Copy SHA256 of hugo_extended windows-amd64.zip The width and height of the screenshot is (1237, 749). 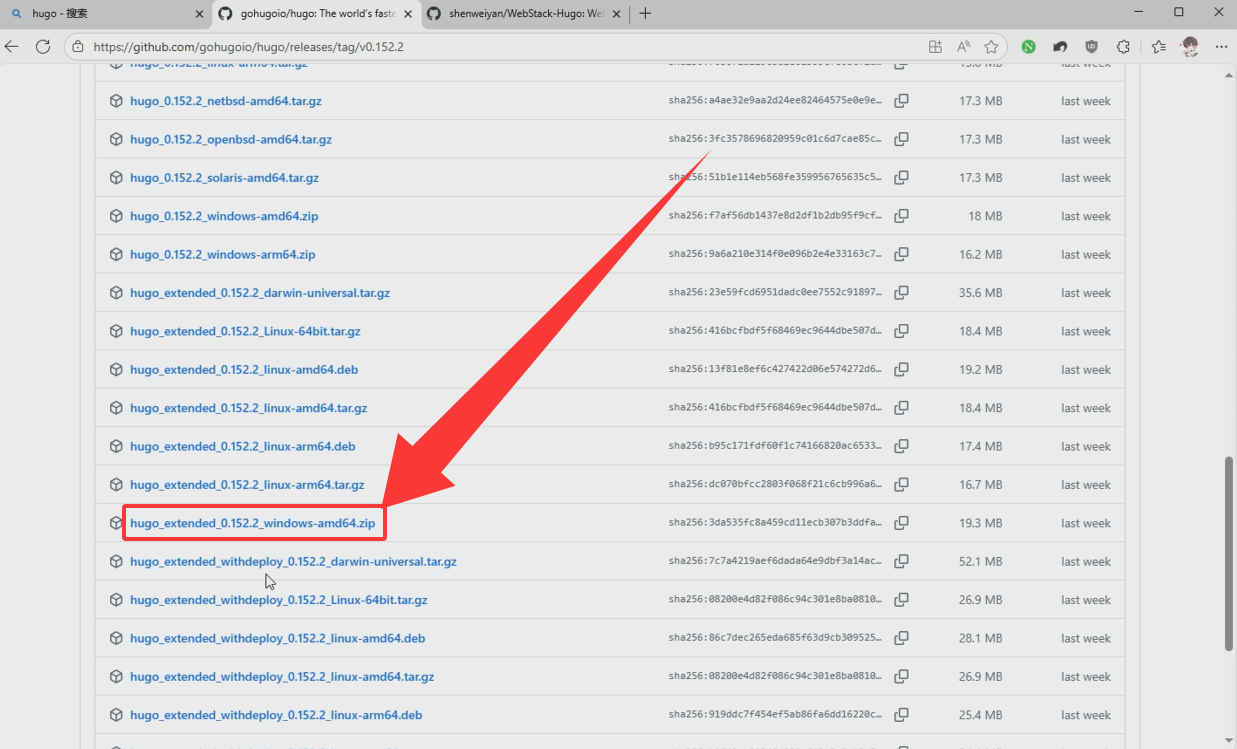(901, 523)
